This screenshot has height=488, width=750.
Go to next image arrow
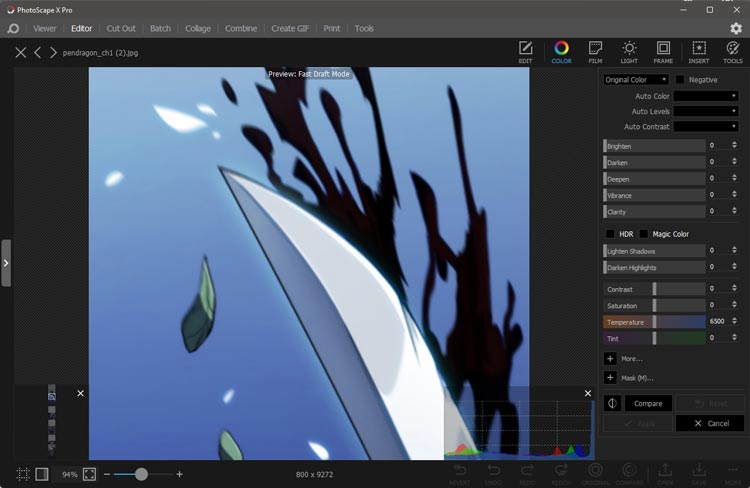click(53, 53)
